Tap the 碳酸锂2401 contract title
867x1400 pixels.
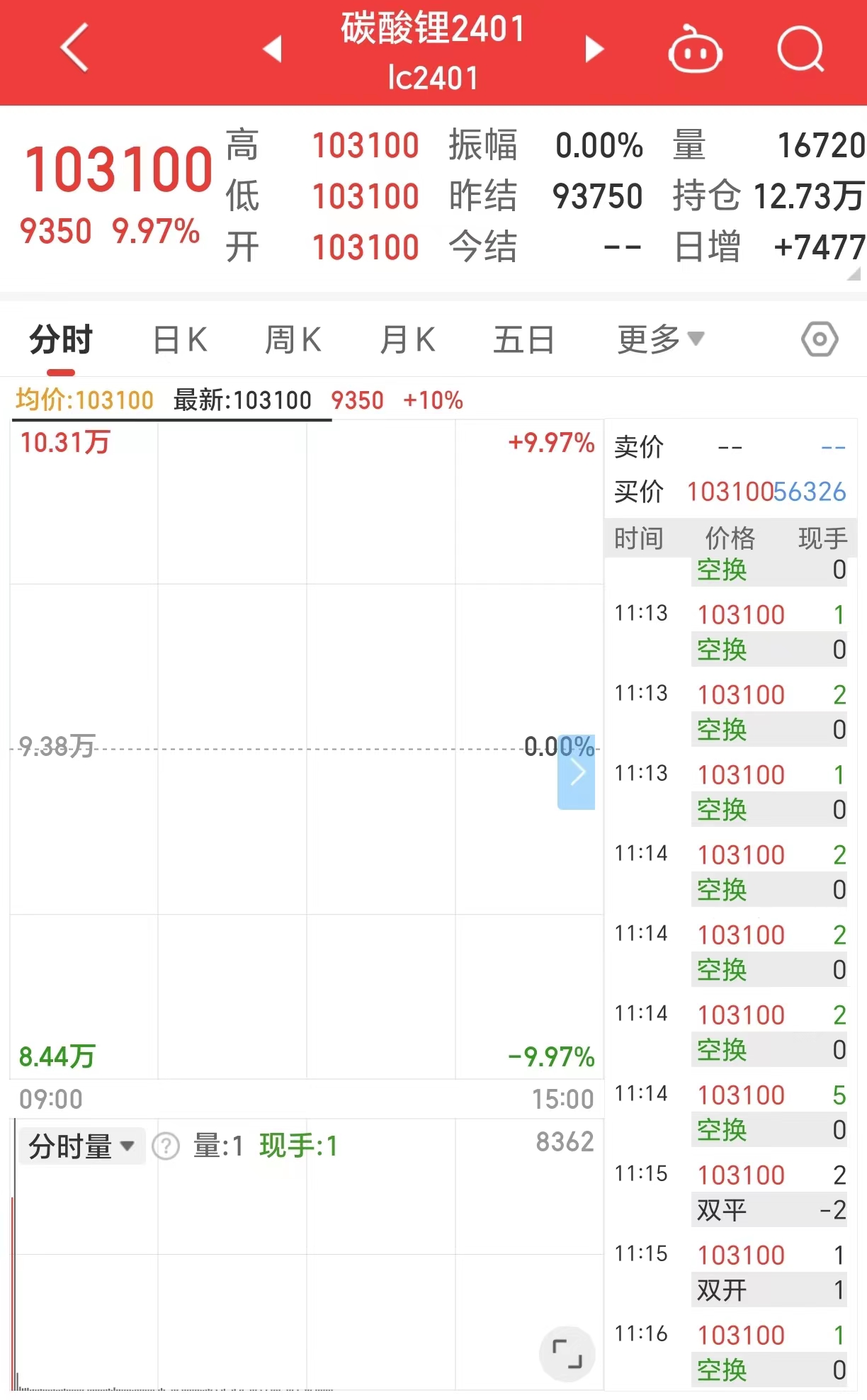pos(433,29)
